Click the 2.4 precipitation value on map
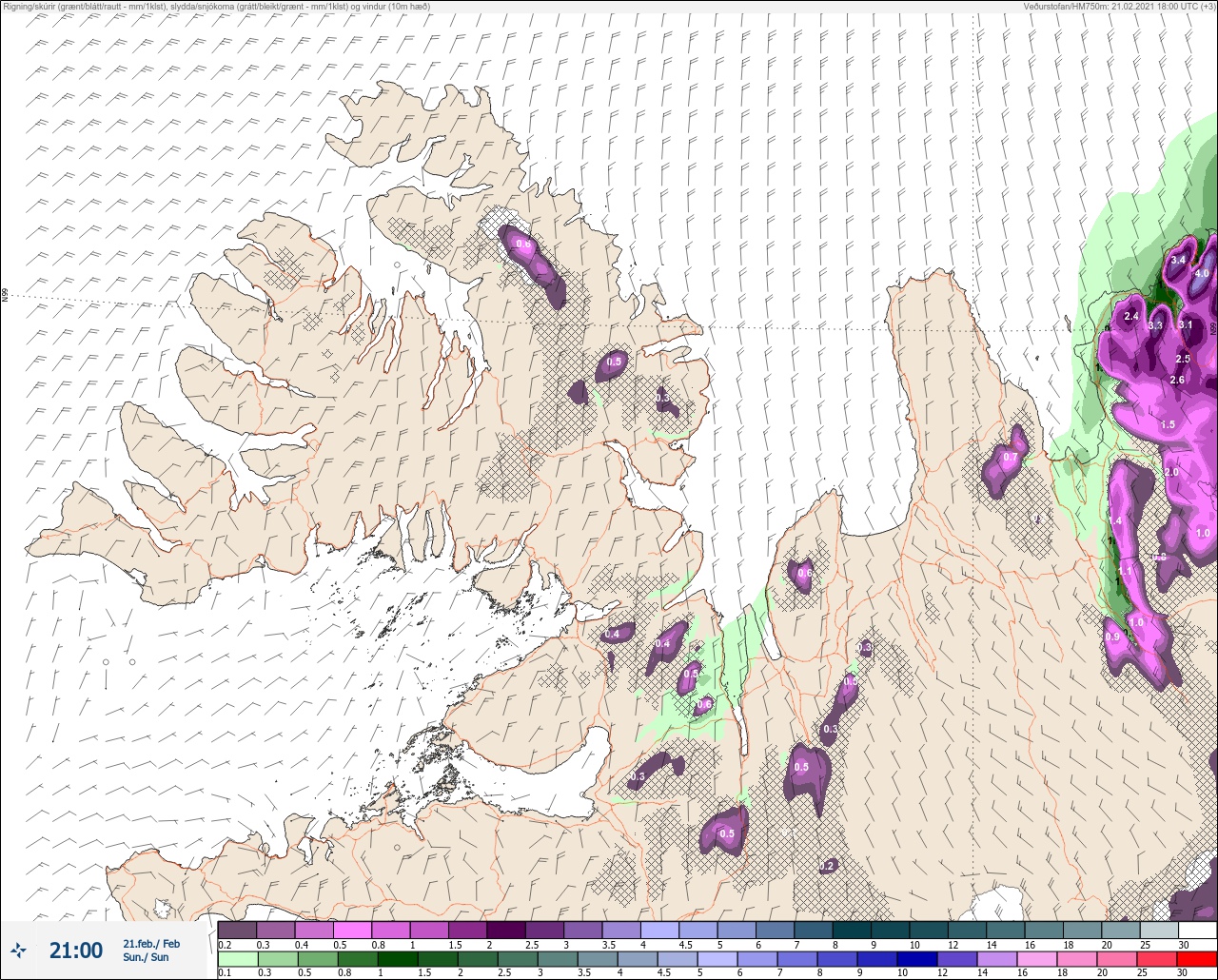This screenshot has height=980, width=1218. point(1131,316)
